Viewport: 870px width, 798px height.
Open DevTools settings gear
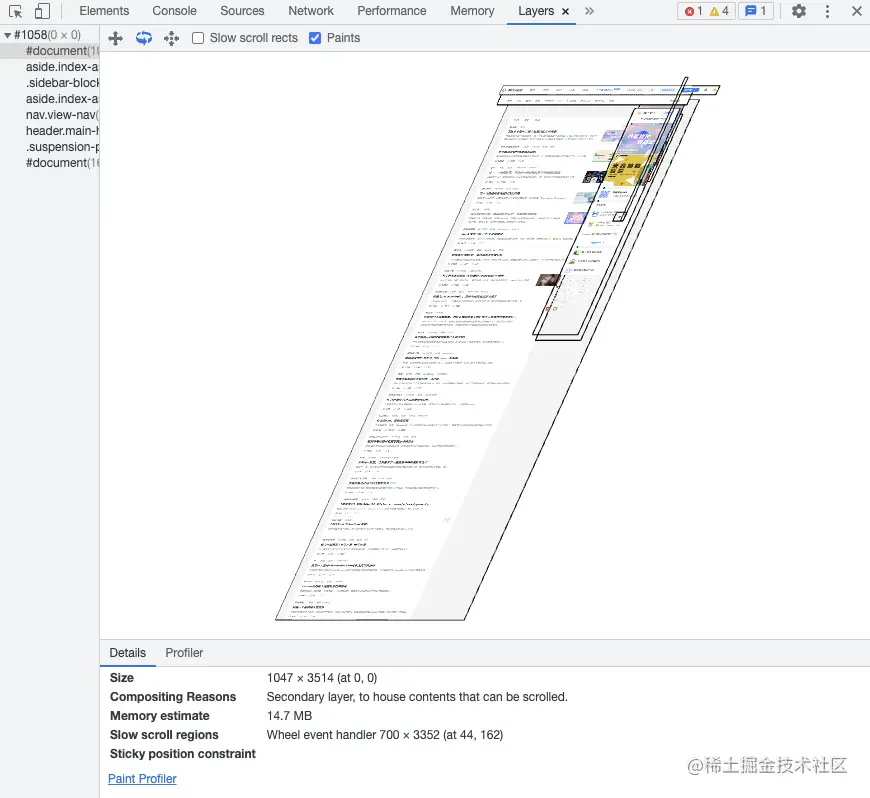(x=798, y=11)
